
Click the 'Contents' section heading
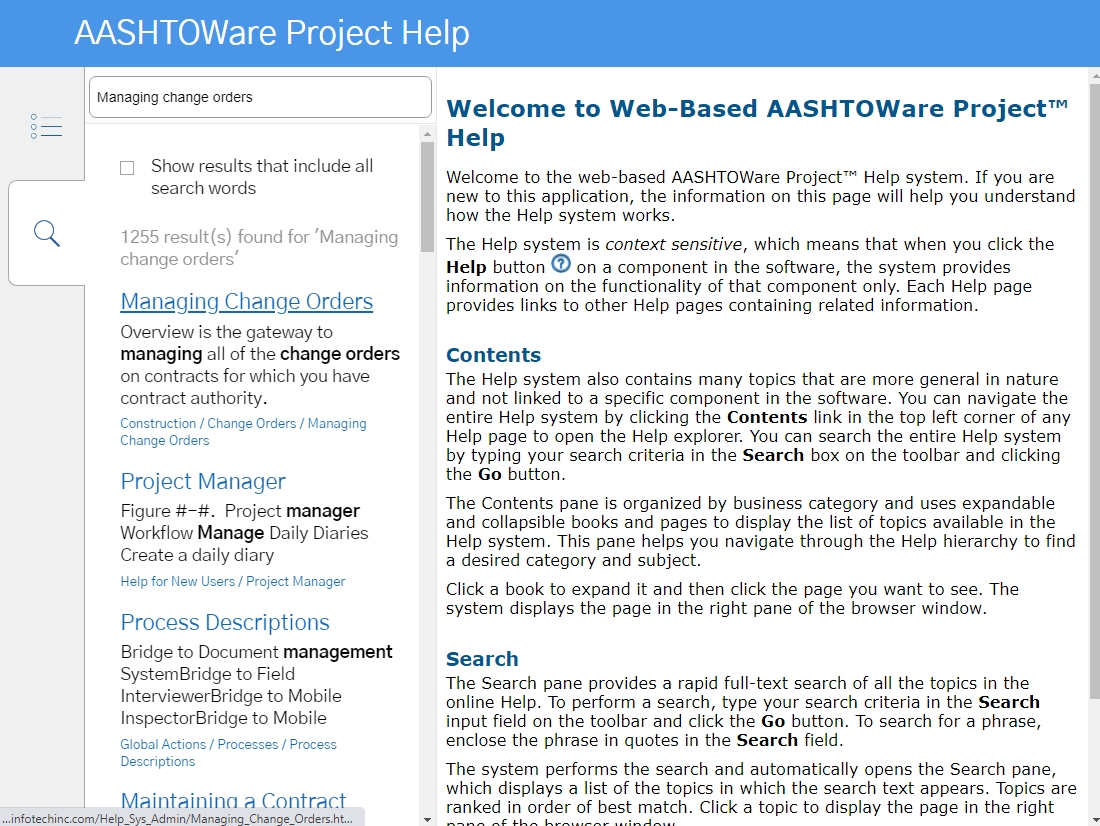(x=493, y=355)
